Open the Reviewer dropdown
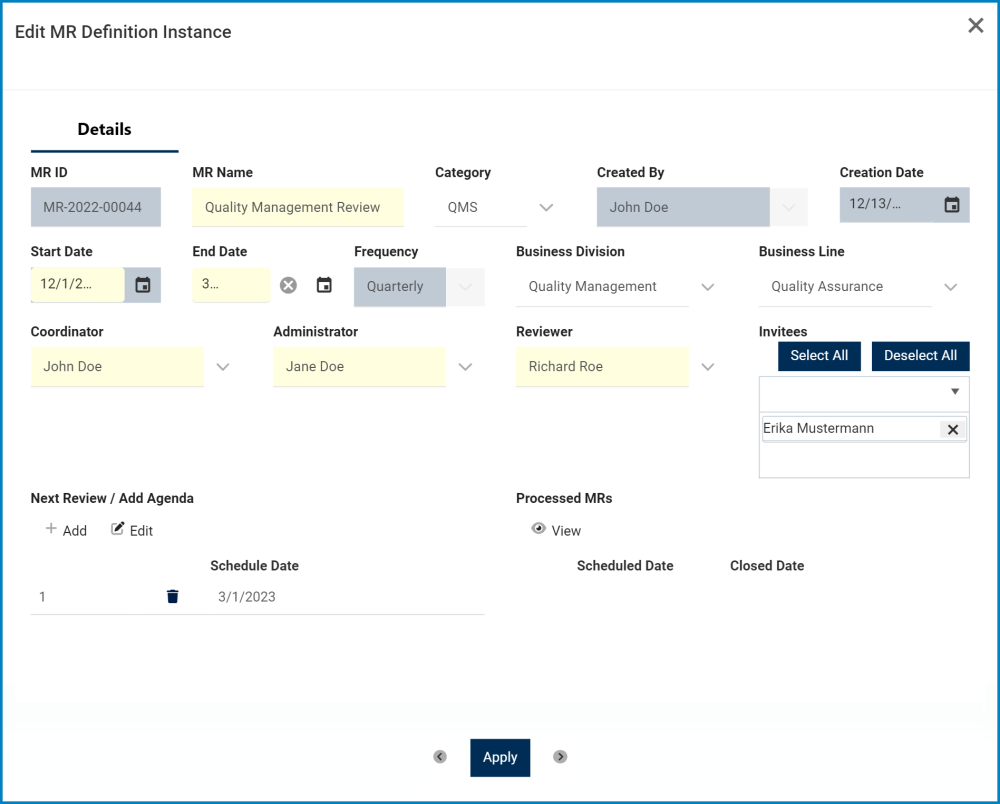Image resolution: width=1000 pixels, height=804 pixels. 708,367
